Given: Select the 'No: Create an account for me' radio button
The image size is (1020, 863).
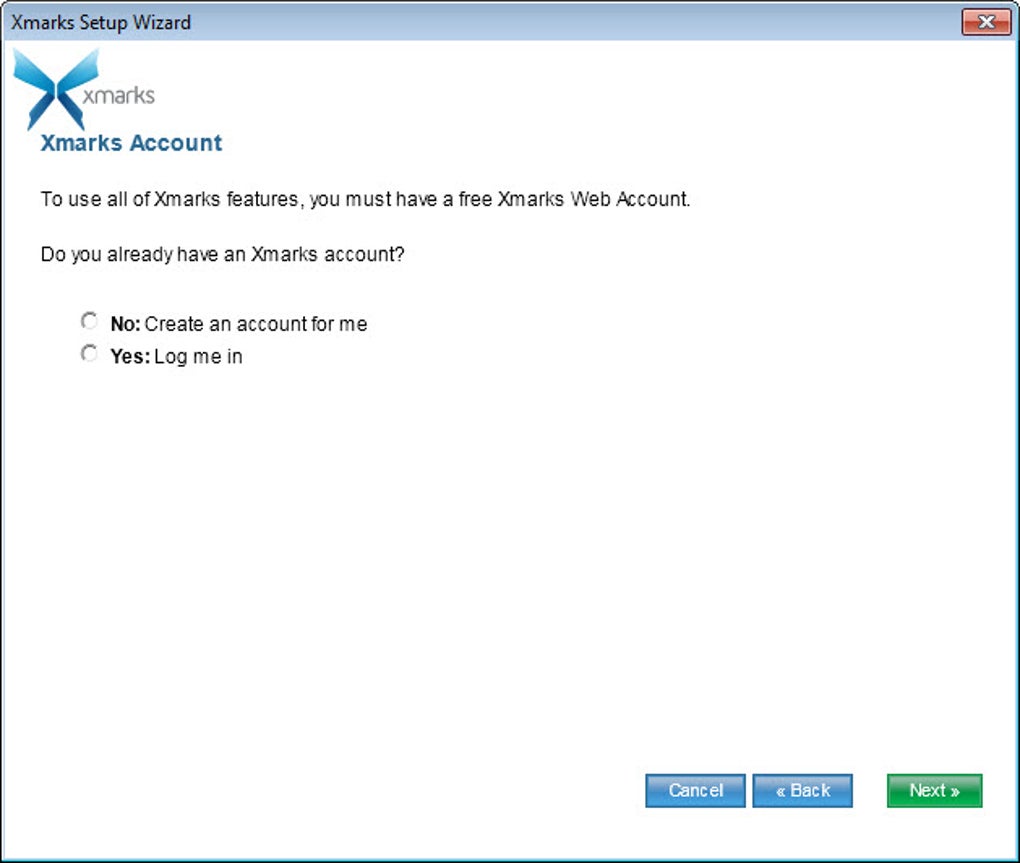Looking at the screenshot, I should coord(89,321).
